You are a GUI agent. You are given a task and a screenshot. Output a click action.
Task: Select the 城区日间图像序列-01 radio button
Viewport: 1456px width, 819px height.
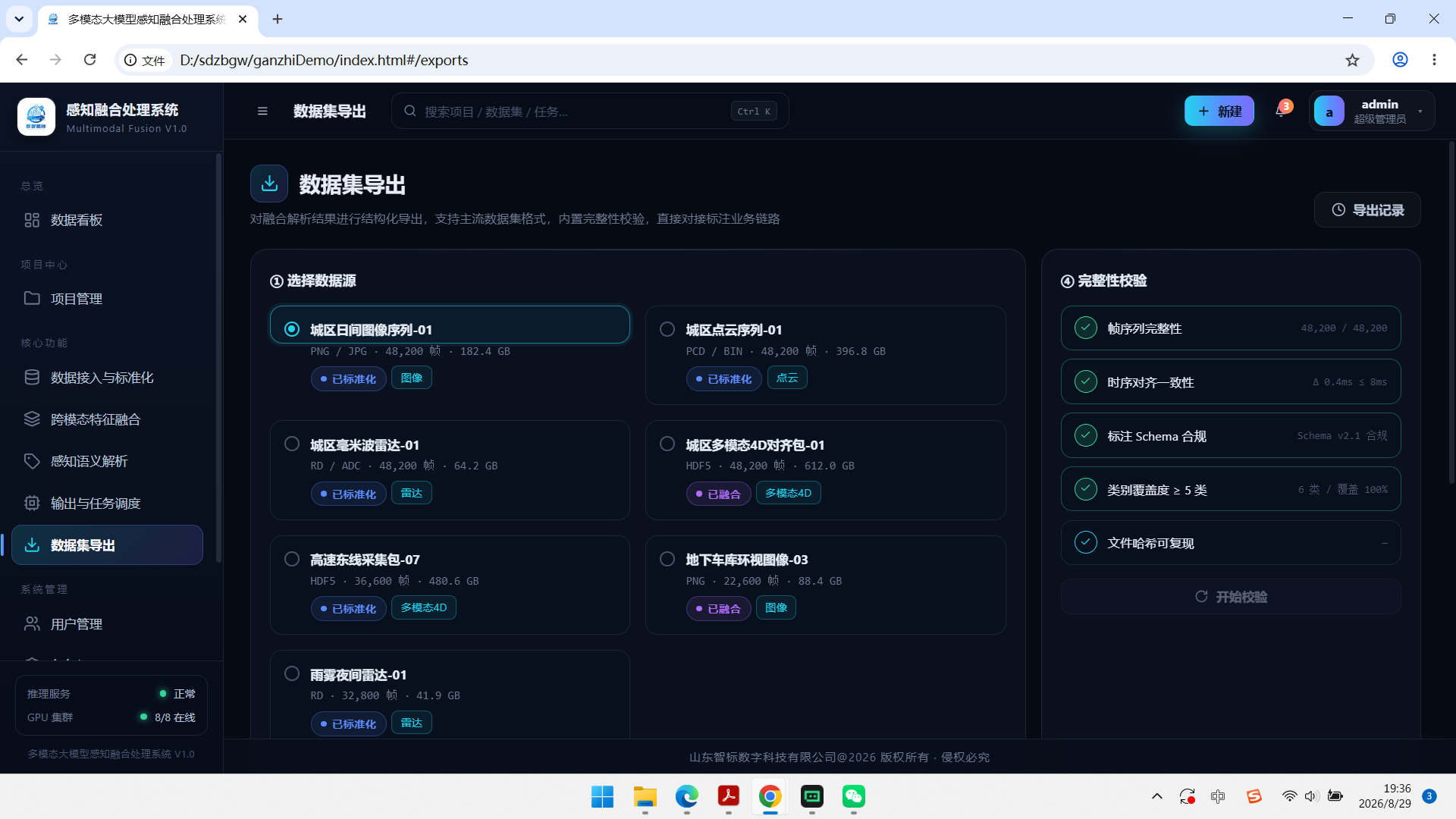coord(292,329)
